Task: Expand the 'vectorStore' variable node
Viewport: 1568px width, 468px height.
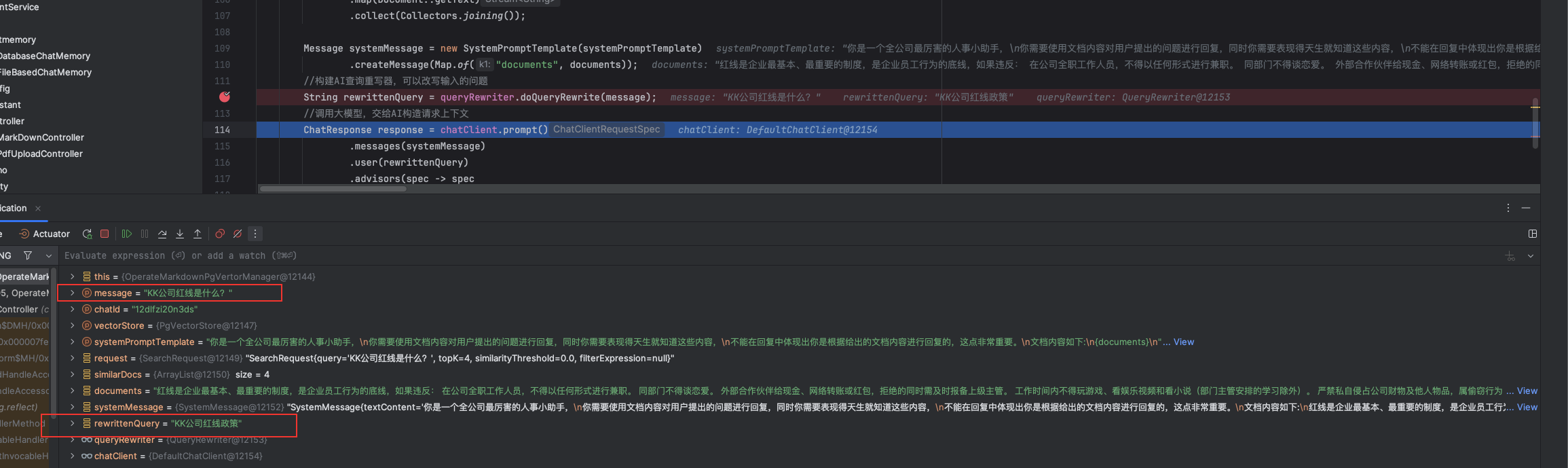Action: [72, 325]
